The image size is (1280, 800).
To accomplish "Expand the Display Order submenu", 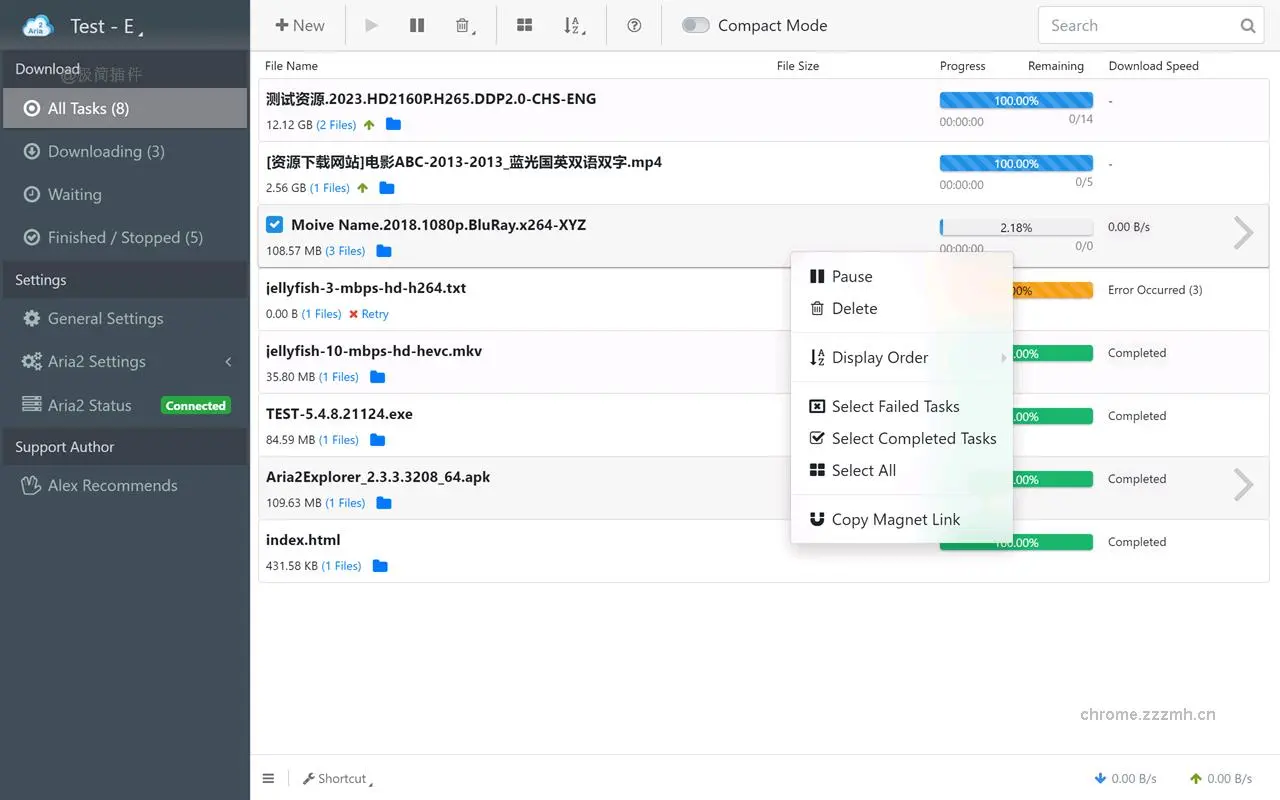I will (x=901, y=357).
